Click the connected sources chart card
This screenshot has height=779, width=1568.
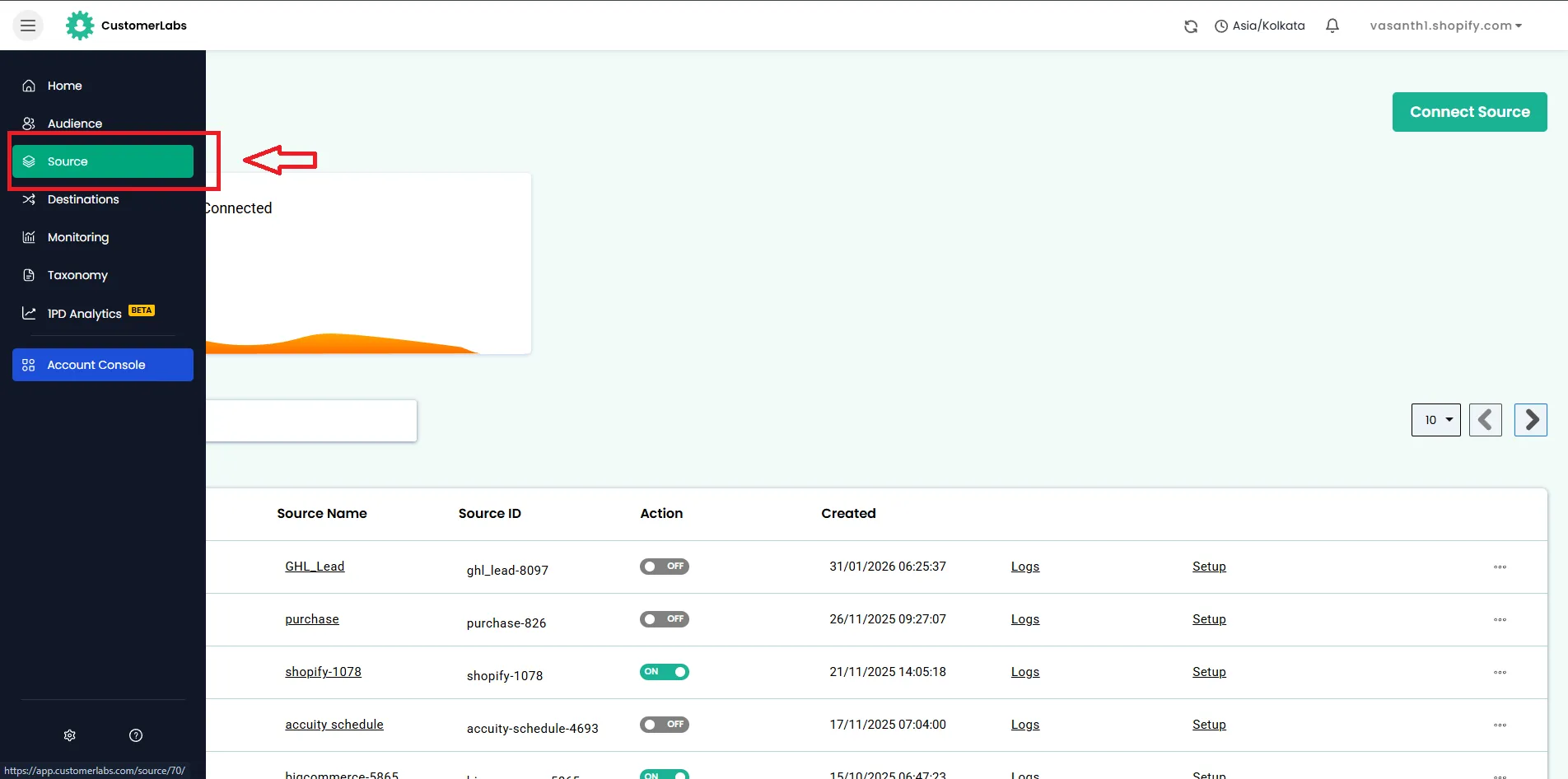click(368, 264)
